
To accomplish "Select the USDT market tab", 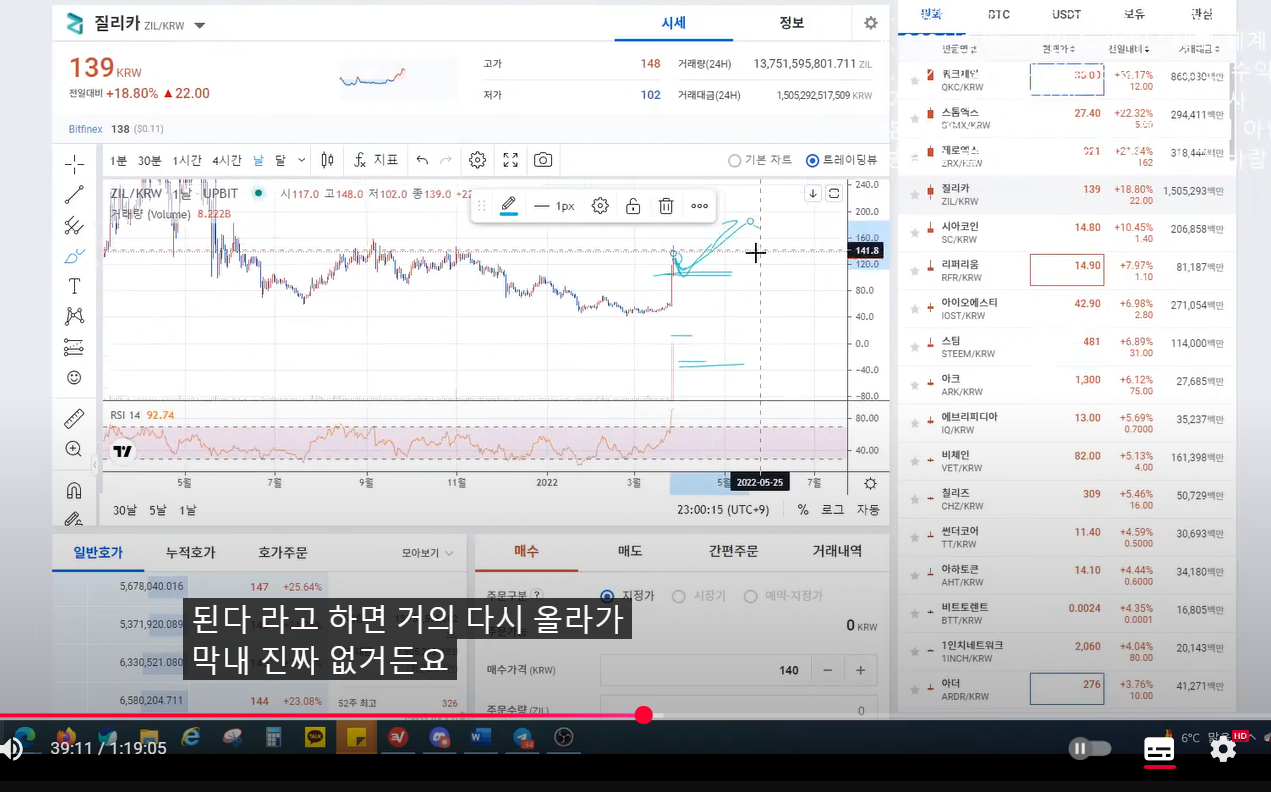I will (x=1066, y=14).
